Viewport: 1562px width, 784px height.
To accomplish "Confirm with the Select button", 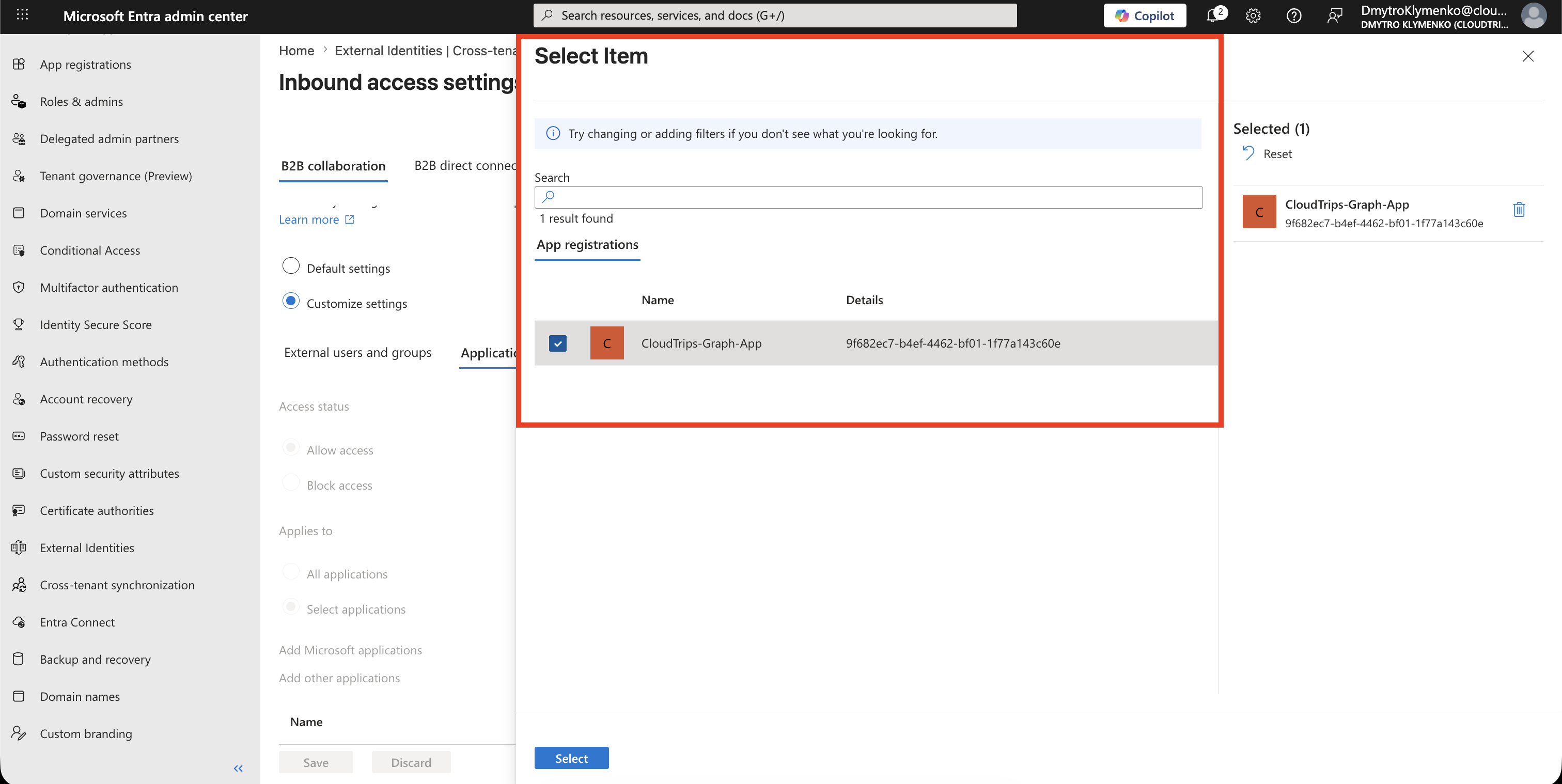I will tap(571, 758).
